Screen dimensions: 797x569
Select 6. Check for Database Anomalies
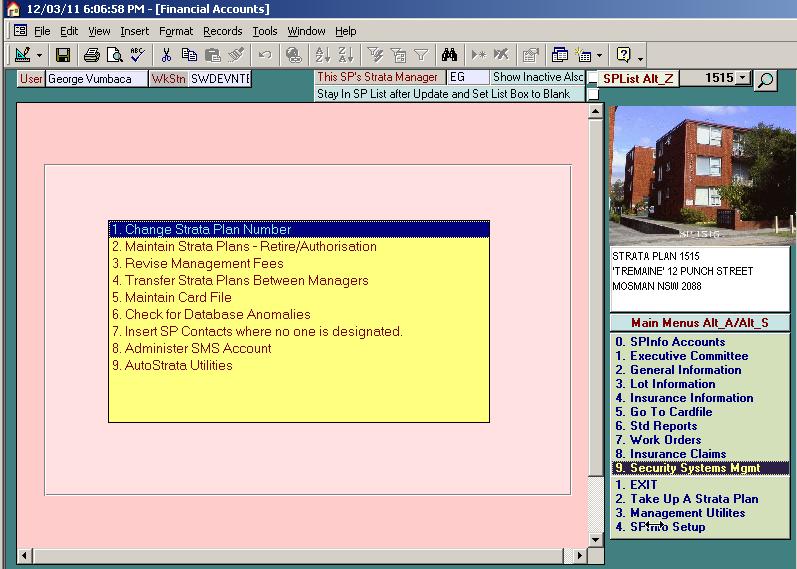pos(217,314)
